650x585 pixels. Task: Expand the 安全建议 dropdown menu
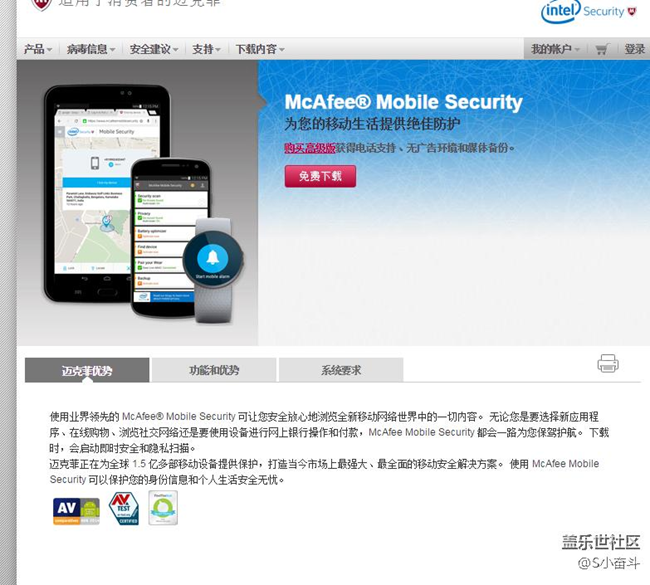click(x=154, y=49)
